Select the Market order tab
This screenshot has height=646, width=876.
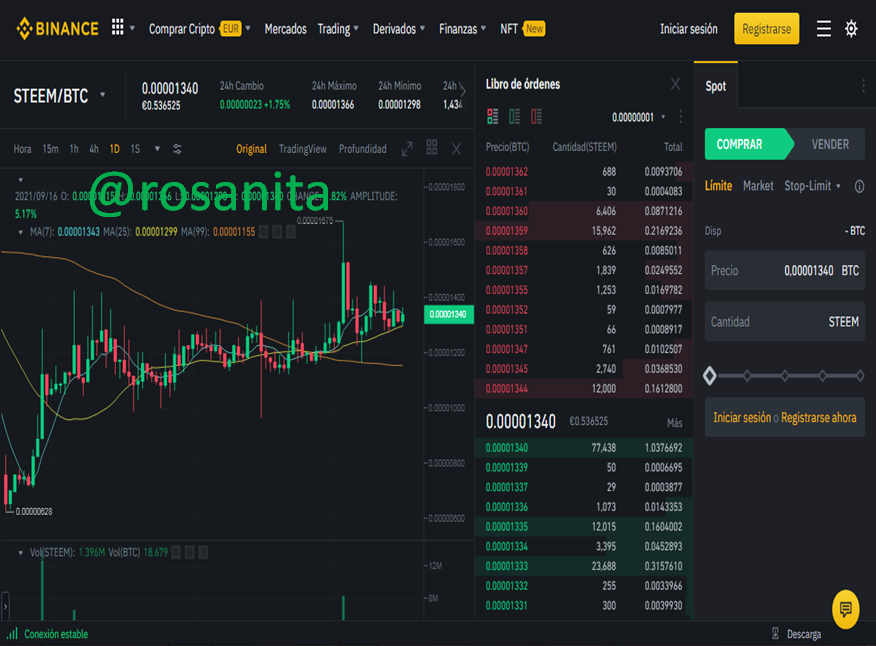758,186
